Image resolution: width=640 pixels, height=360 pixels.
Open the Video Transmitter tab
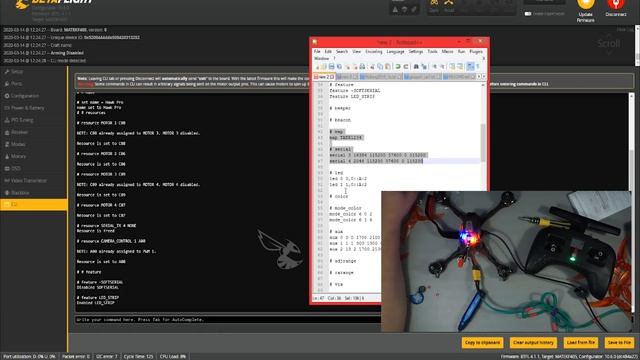pos(33,180)
